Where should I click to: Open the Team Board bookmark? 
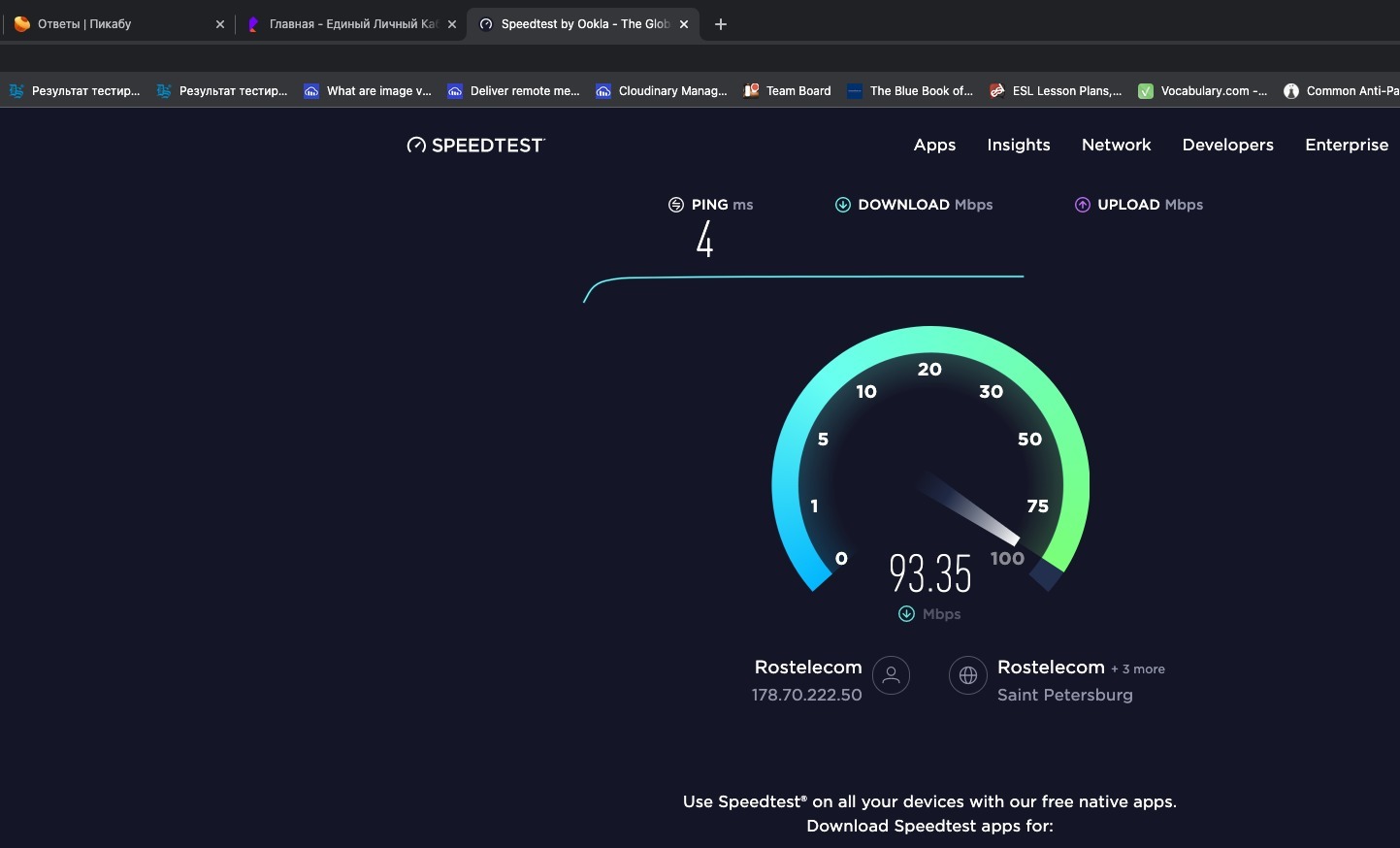click(788, 91)
